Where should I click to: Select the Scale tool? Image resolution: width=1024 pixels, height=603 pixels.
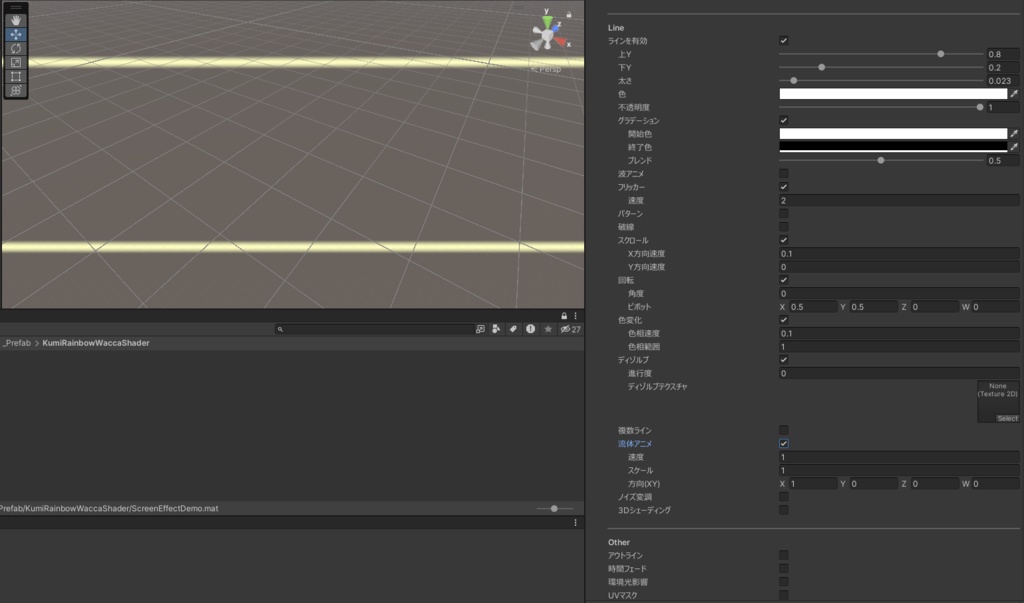14,64
